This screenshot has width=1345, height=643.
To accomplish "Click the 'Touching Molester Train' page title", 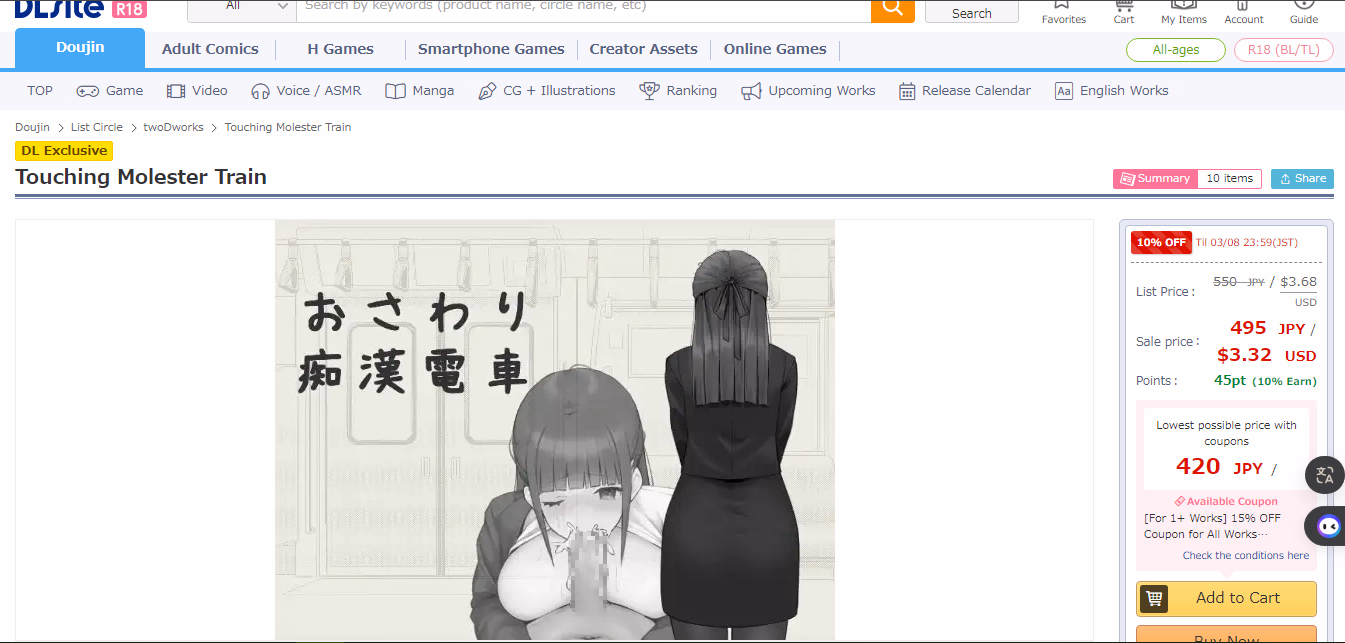I will click(x=141, y=177).
